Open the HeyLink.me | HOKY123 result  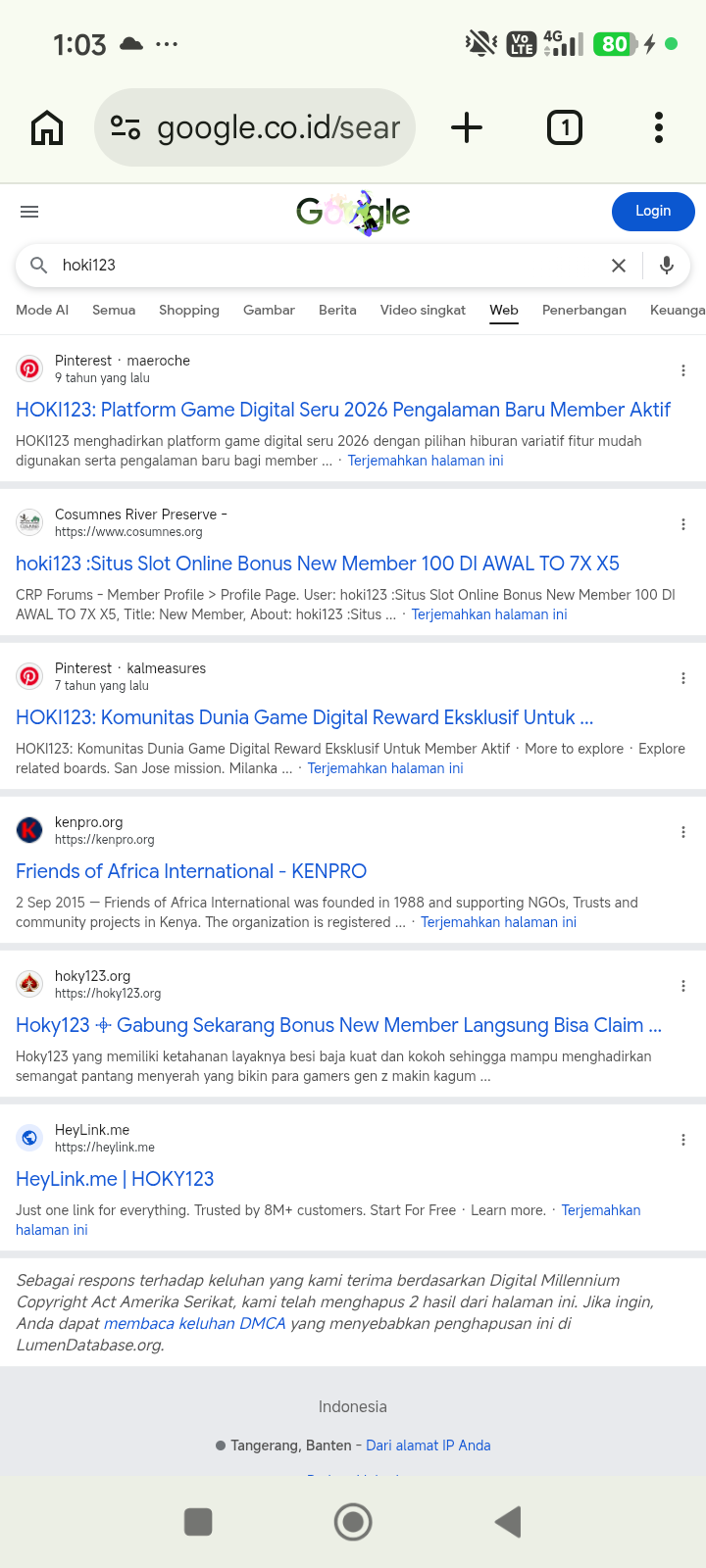click(115, 1179)
